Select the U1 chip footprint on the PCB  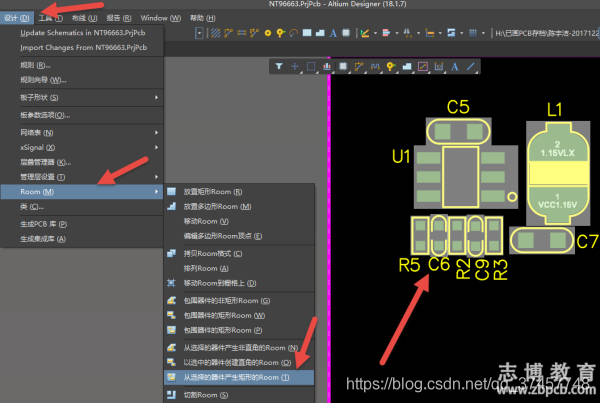pyautogui.click(x=465, y=177)
